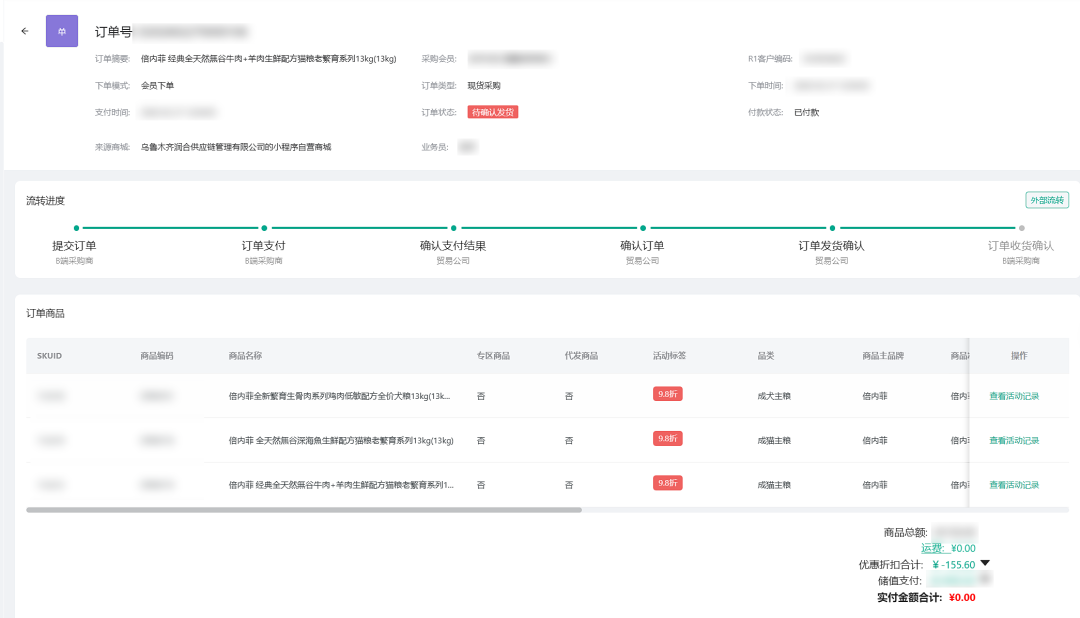
Task: Click 9.8折 tag in third product row
Action: pyautogui.click(x=667, y=483)
